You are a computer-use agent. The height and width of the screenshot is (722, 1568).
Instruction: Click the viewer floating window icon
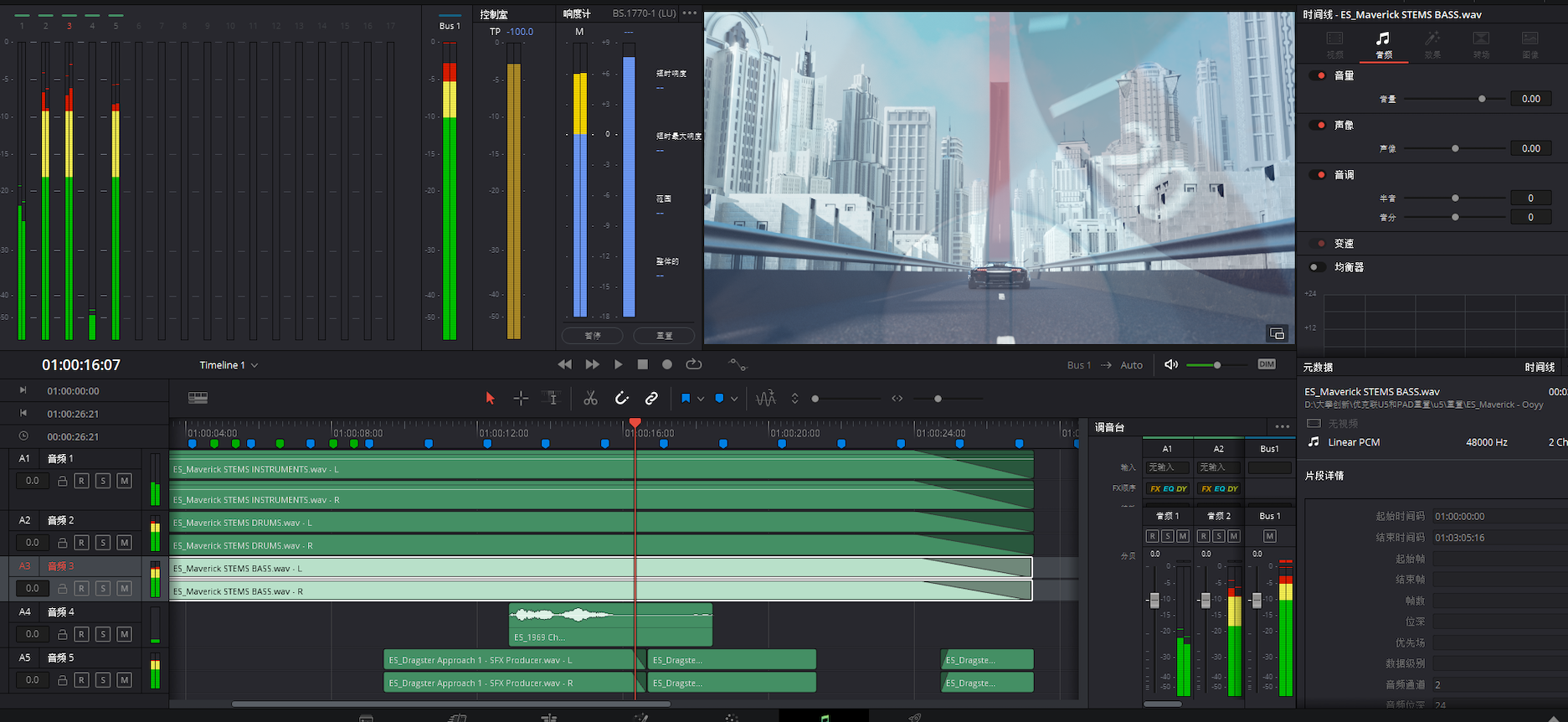(1277, 333)
